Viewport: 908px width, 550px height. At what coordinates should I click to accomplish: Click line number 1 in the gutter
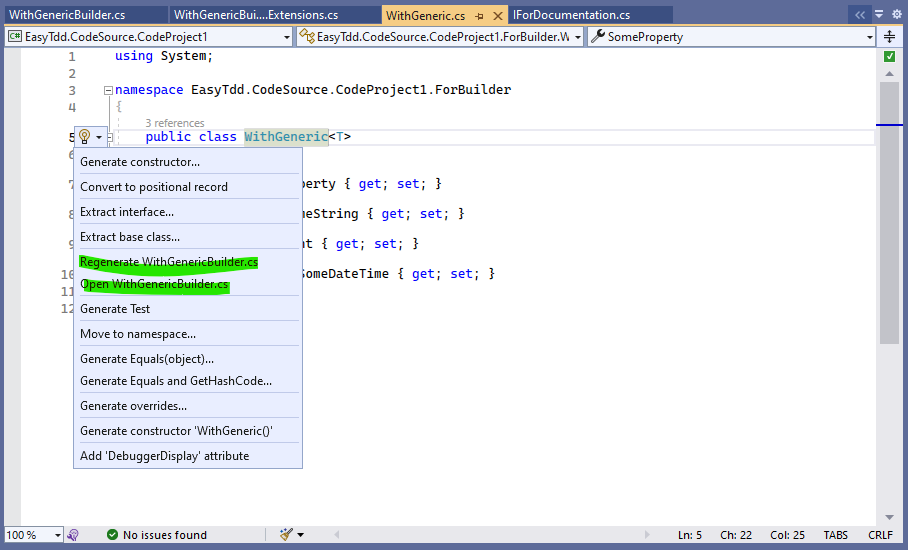tap(72, 56)
